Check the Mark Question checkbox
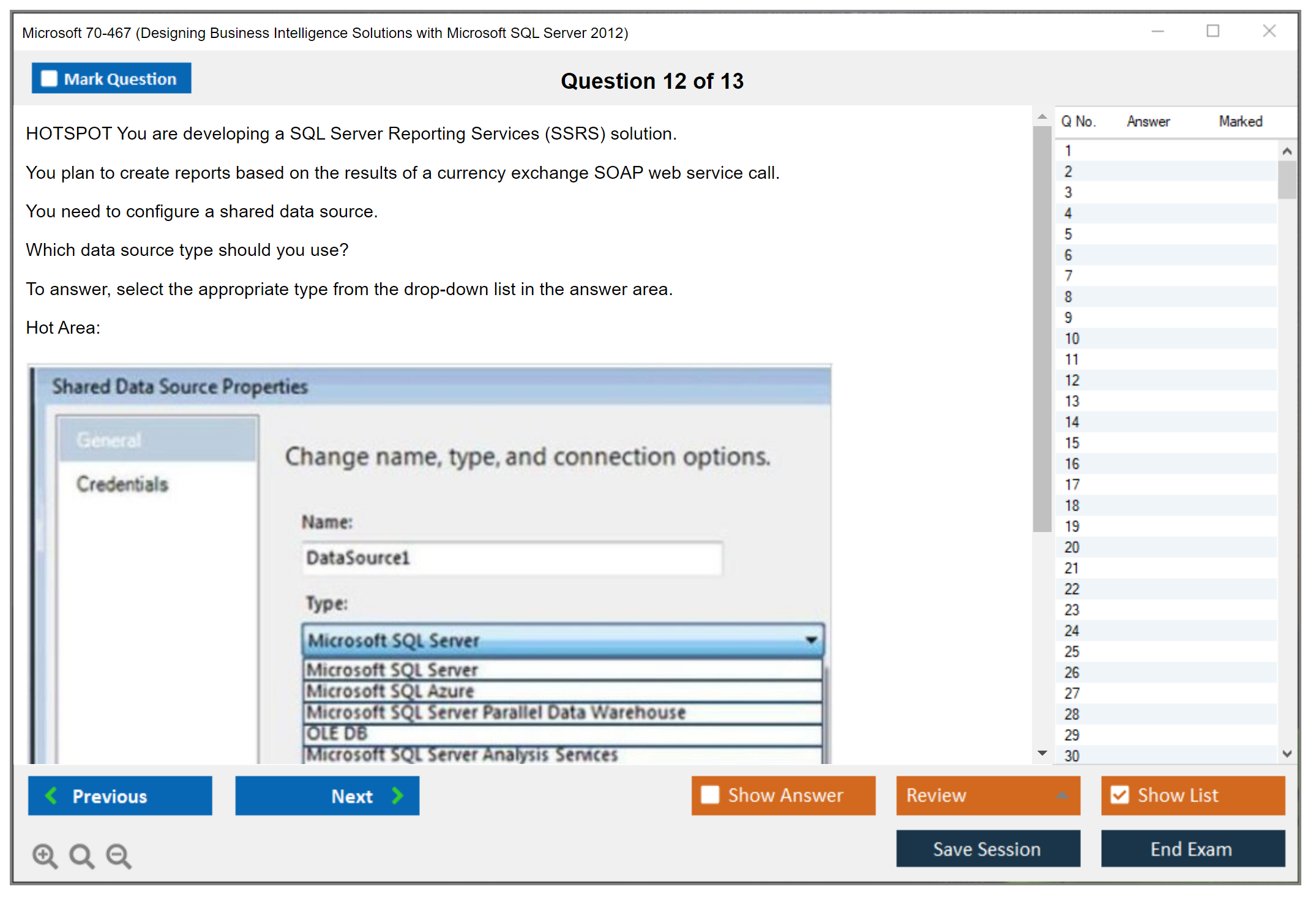 (x=49, y=78)
